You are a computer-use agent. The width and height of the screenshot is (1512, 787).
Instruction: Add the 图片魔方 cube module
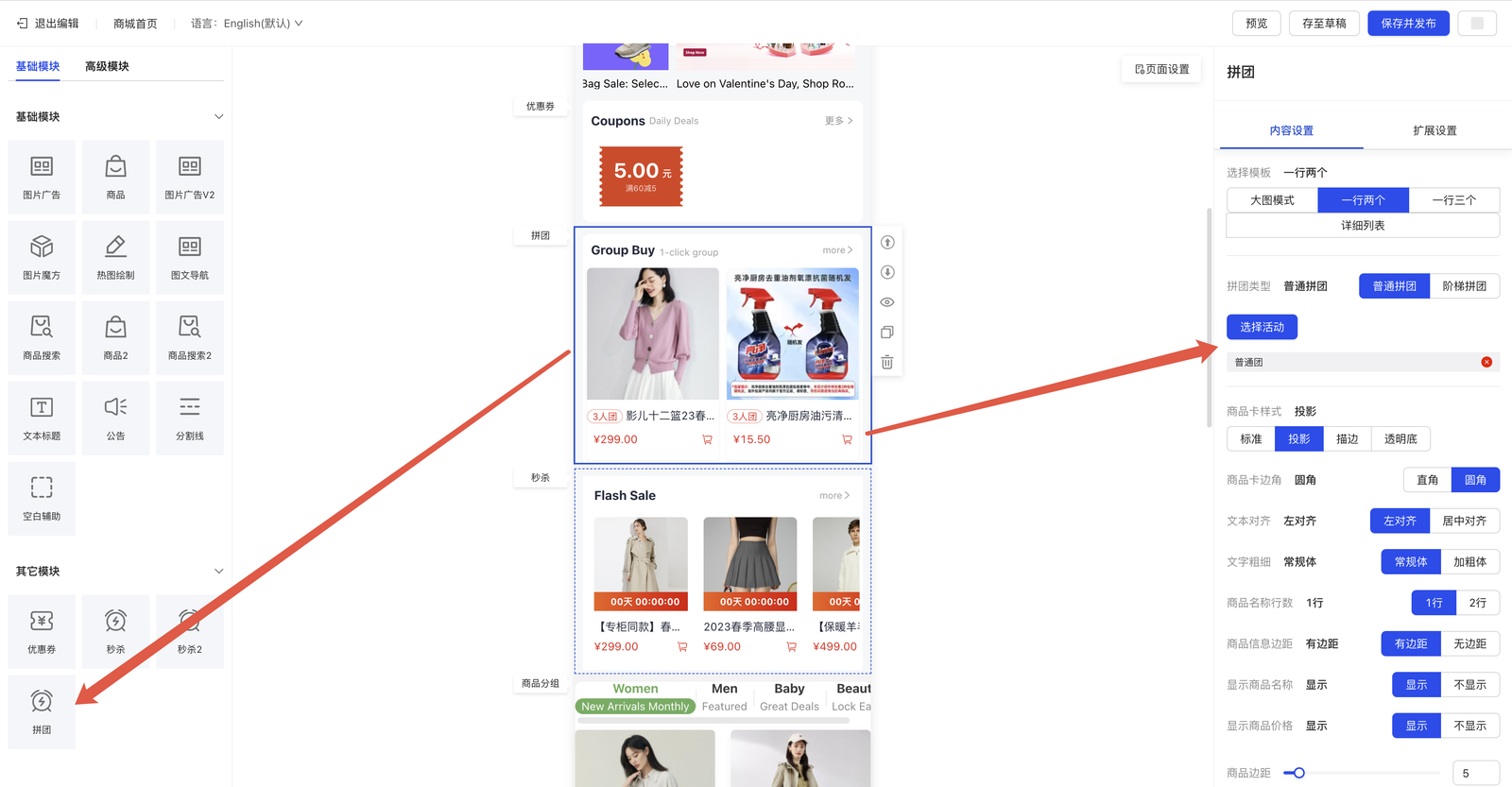[x=42, y=257]
